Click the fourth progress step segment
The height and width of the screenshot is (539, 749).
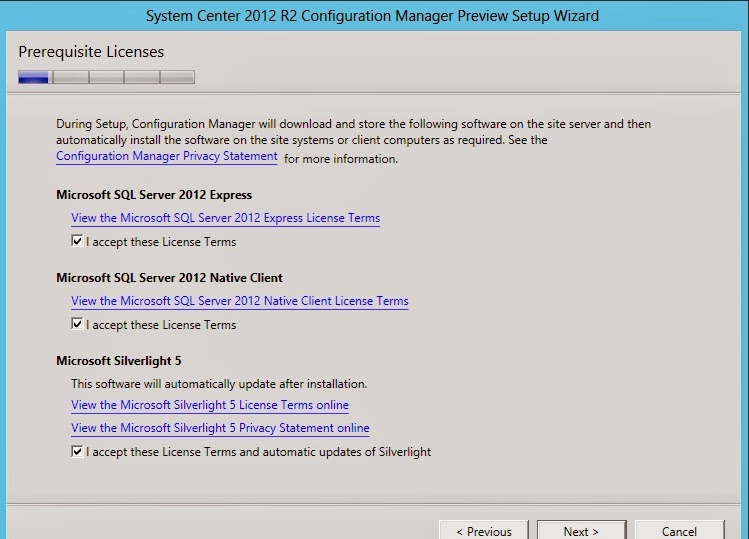click(142, 77)
